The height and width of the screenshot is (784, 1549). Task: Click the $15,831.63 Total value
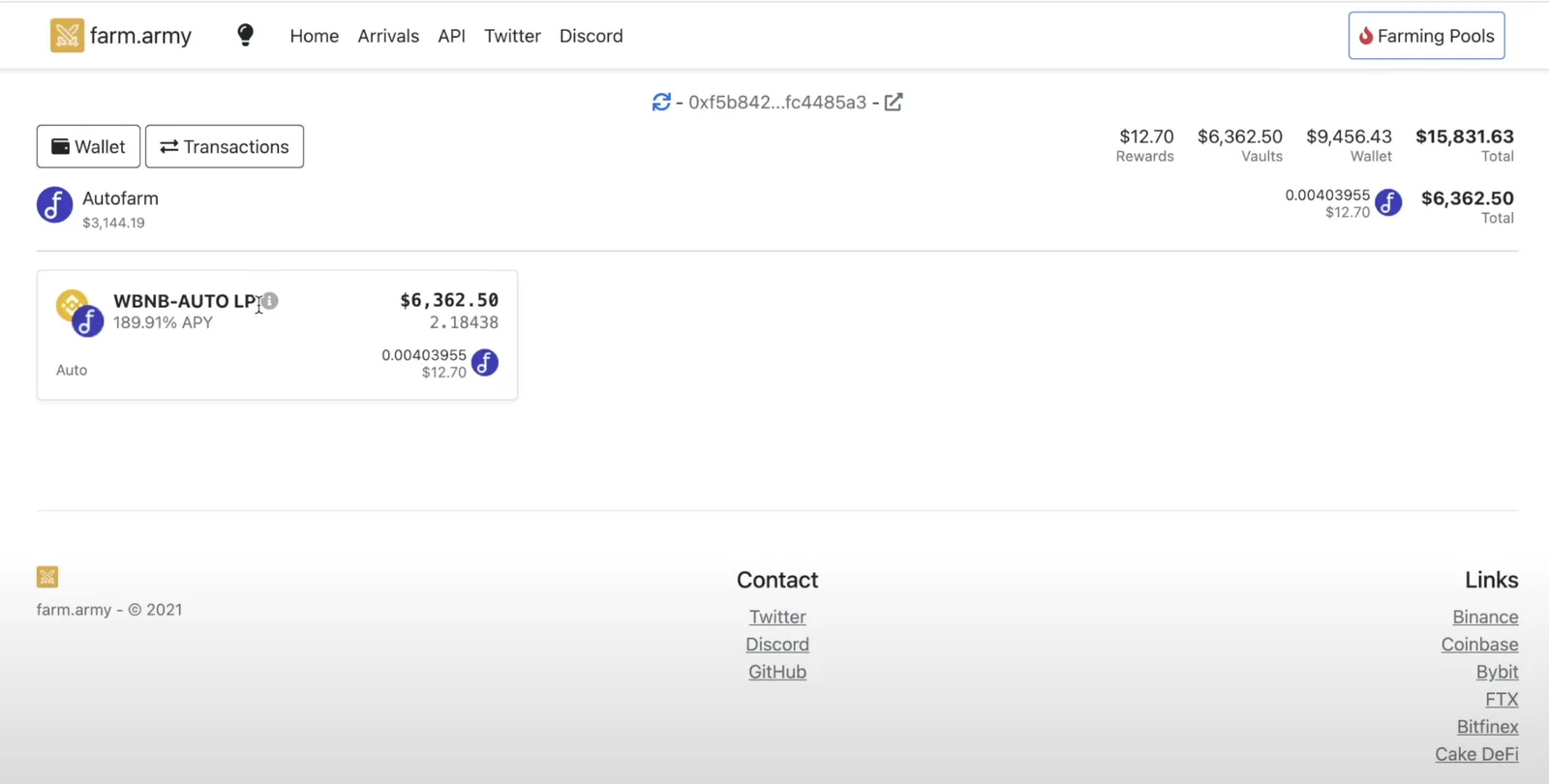(1465, 136)
